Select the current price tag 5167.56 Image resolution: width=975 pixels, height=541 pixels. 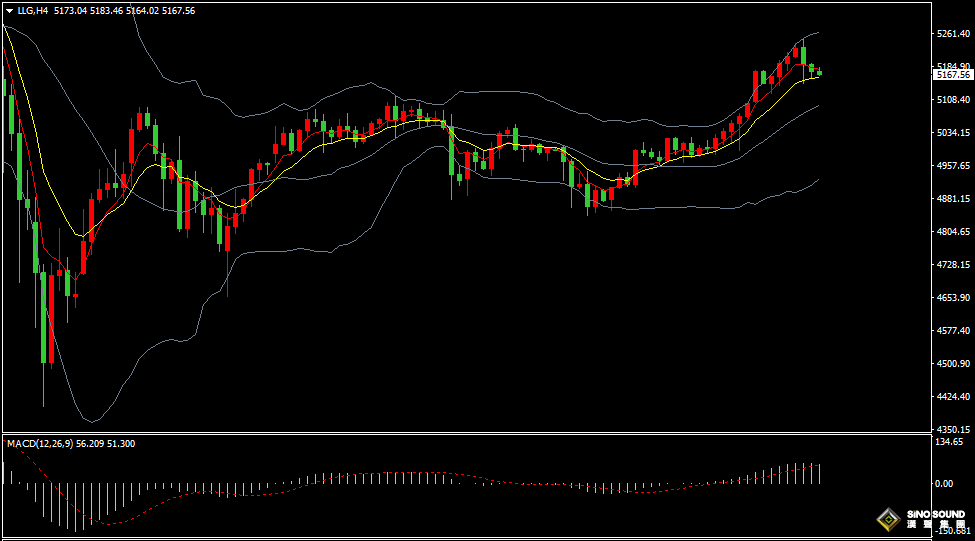(952, 75)
